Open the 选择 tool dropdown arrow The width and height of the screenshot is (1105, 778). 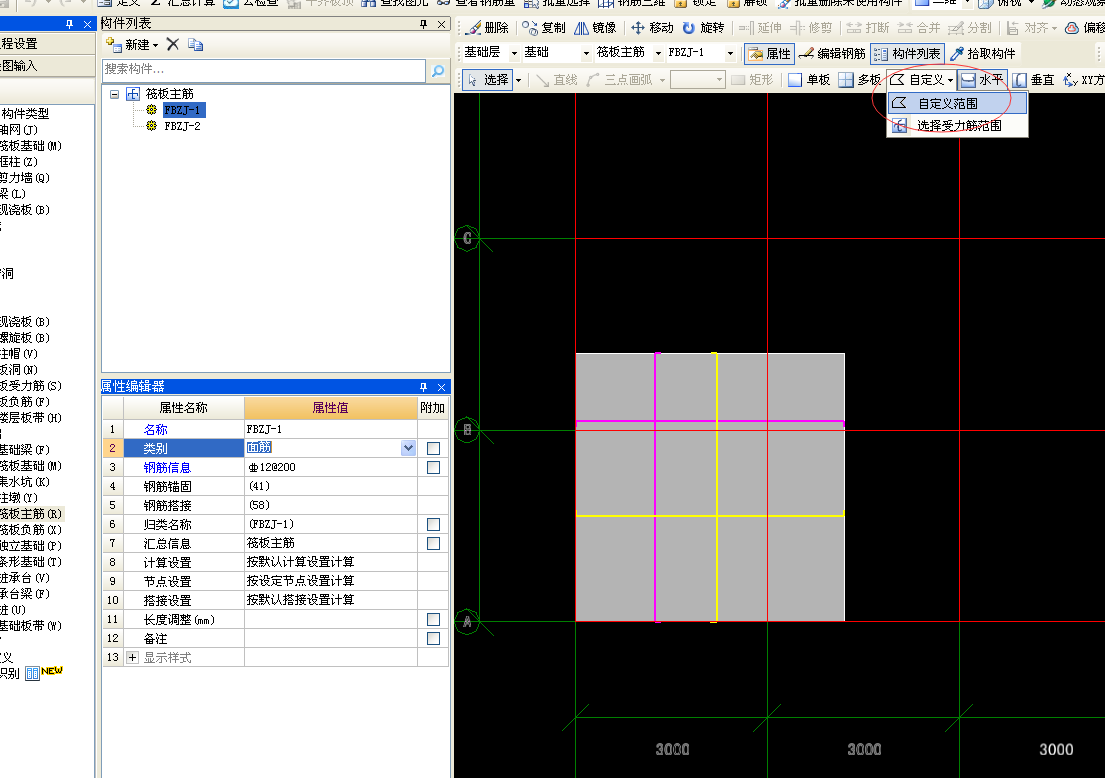pos(519,80)
